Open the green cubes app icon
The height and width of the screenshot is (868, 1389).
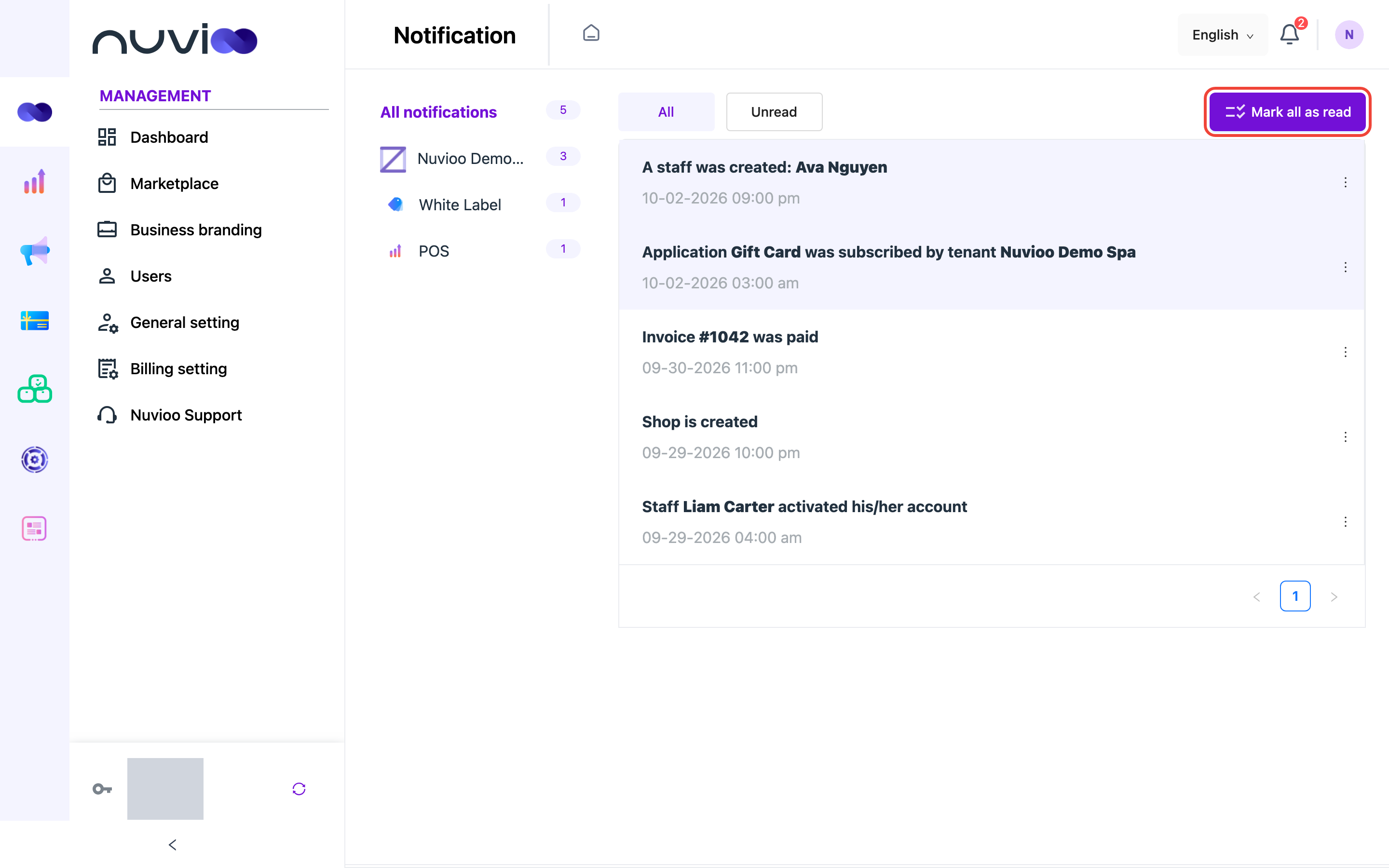click(x=34, y=389)
